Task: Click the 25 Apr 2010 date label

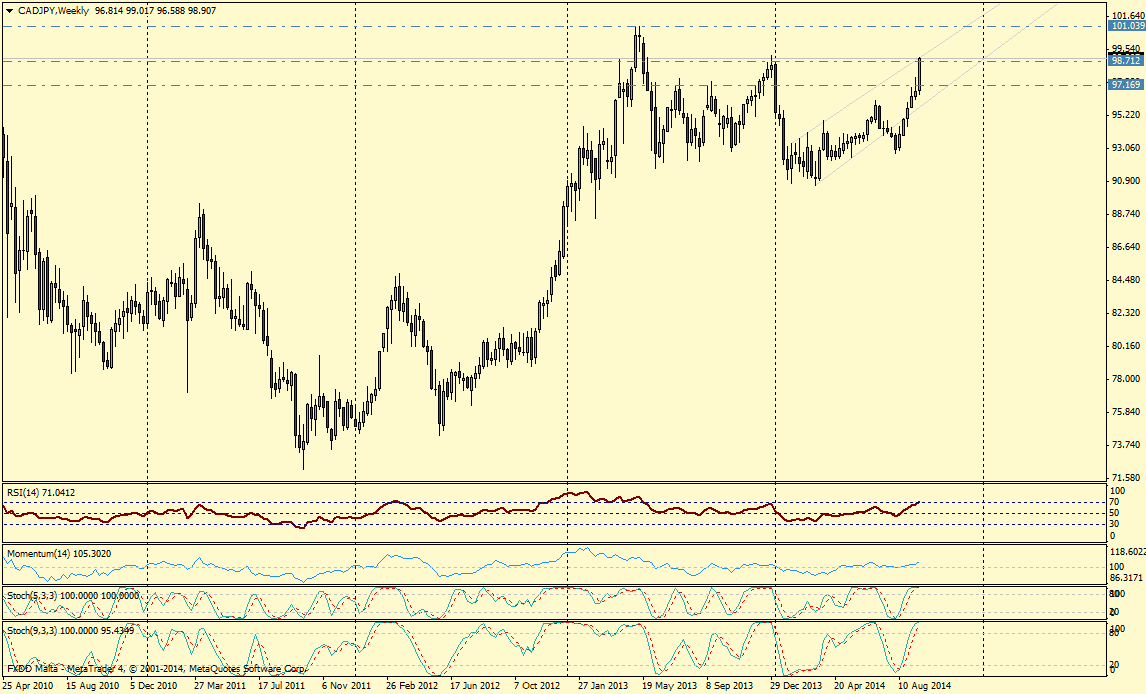Action: (x=29, y=686)
